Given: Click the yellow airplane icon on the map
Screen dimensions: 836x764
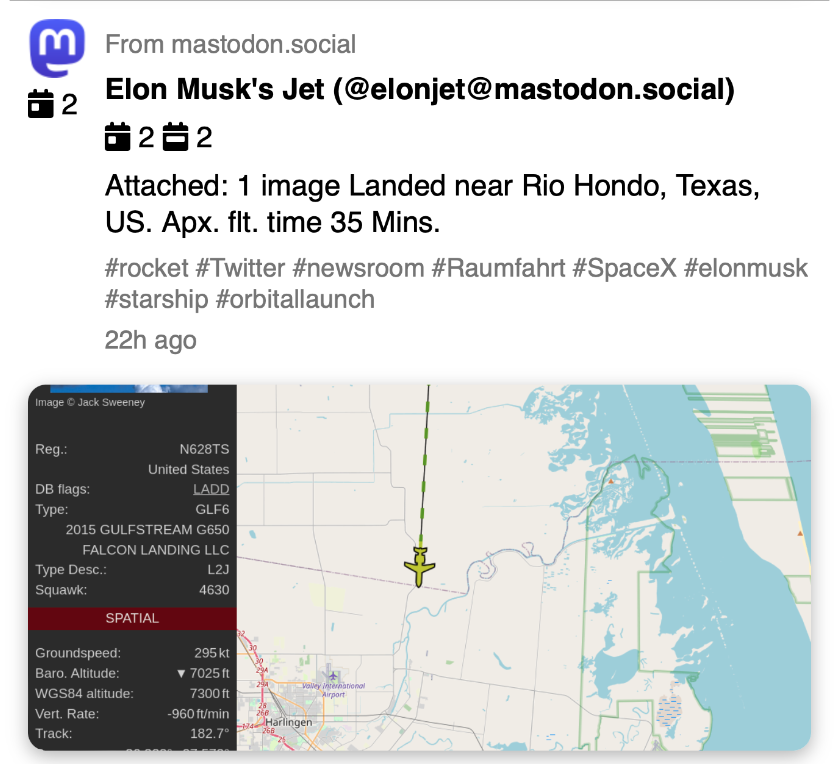Looking at the screenshot, I should coord(420,567).
